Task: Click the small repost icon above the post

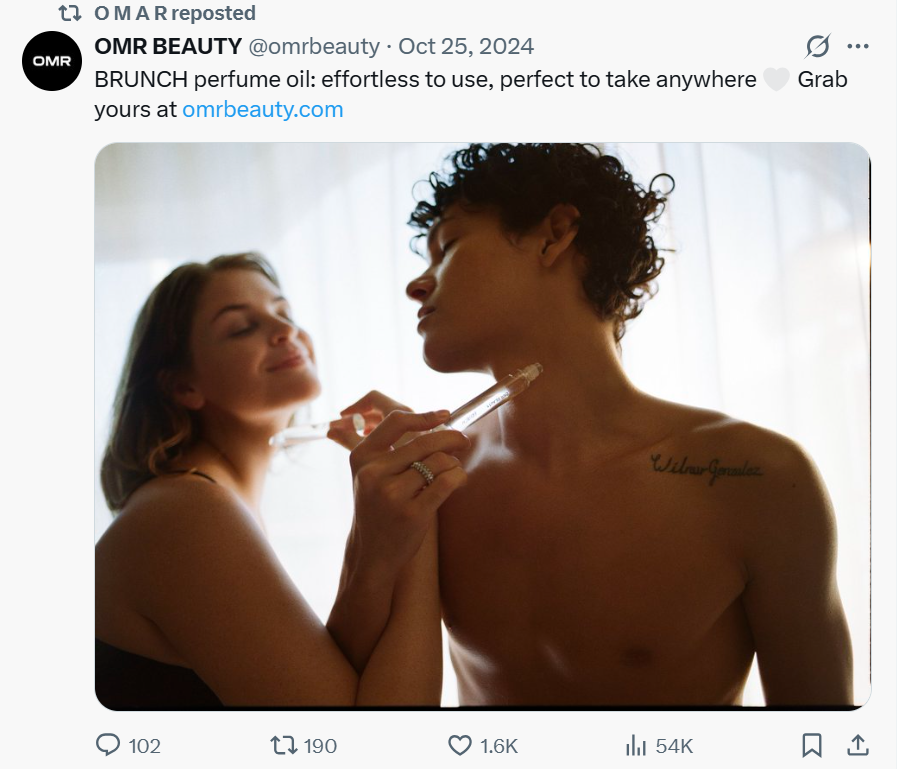Action: pos(70,13)
